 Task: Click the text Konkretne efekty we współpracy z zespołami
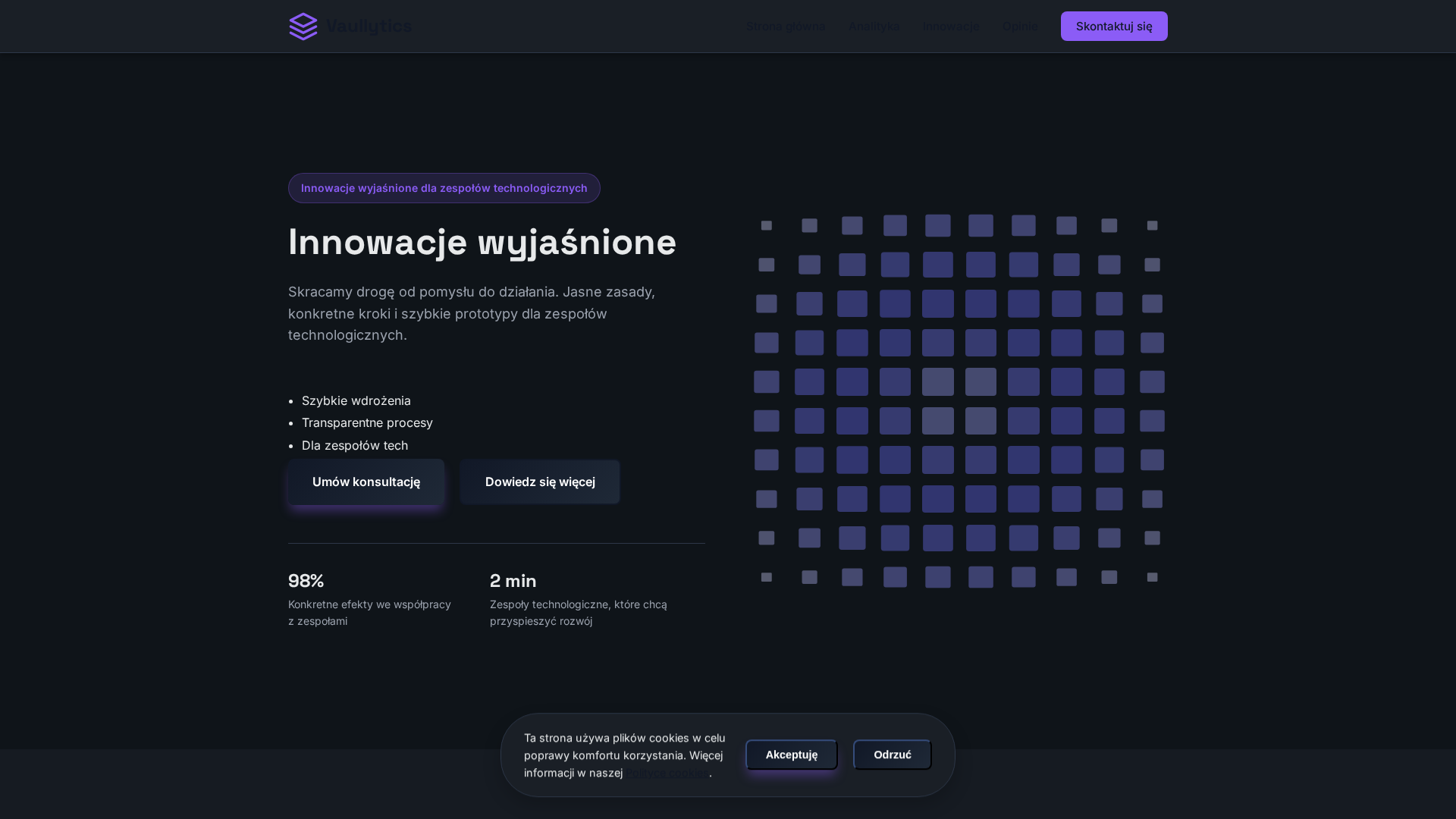pos(370,613)
